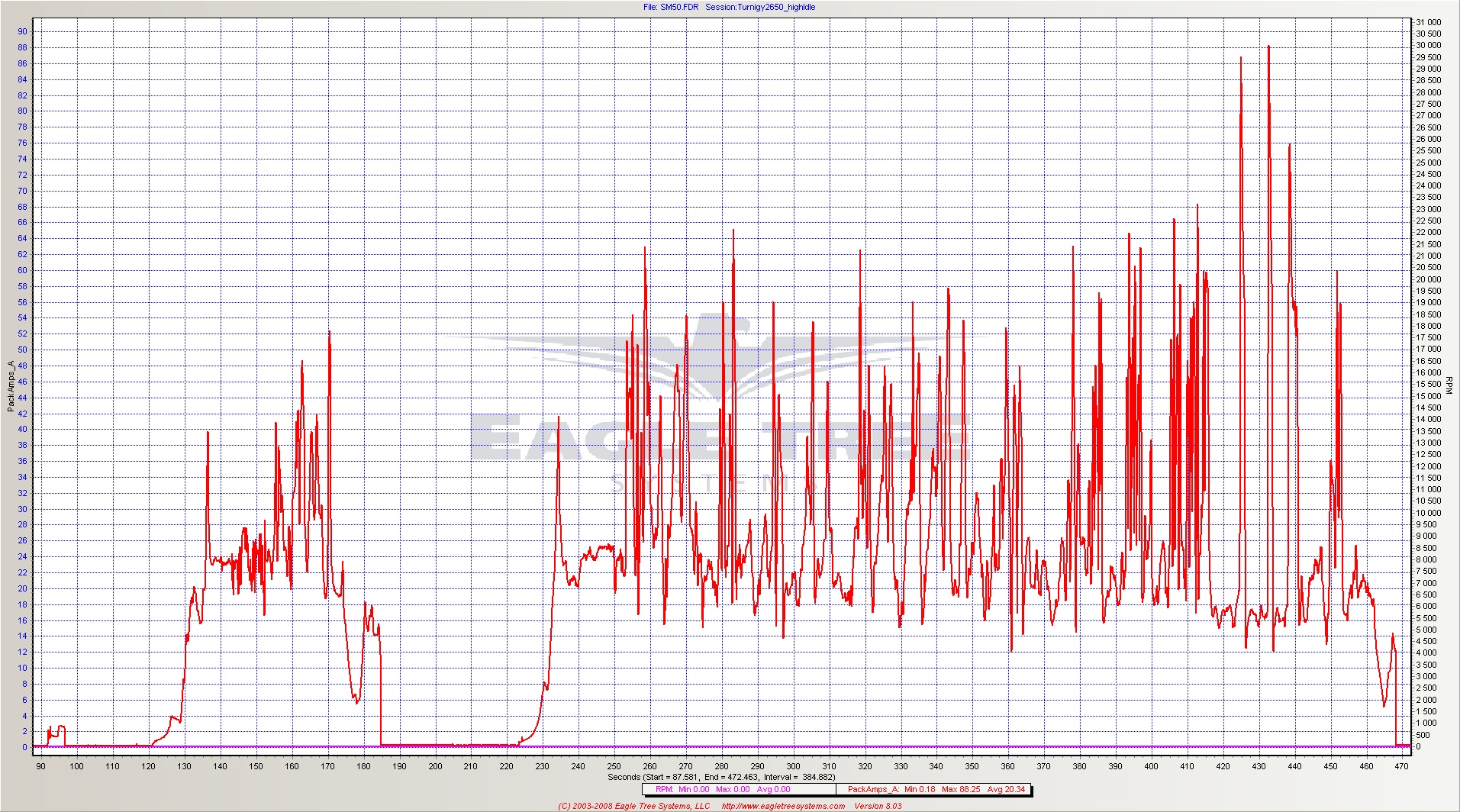Click the 250 tick on seconds axis

click(614, 766)
